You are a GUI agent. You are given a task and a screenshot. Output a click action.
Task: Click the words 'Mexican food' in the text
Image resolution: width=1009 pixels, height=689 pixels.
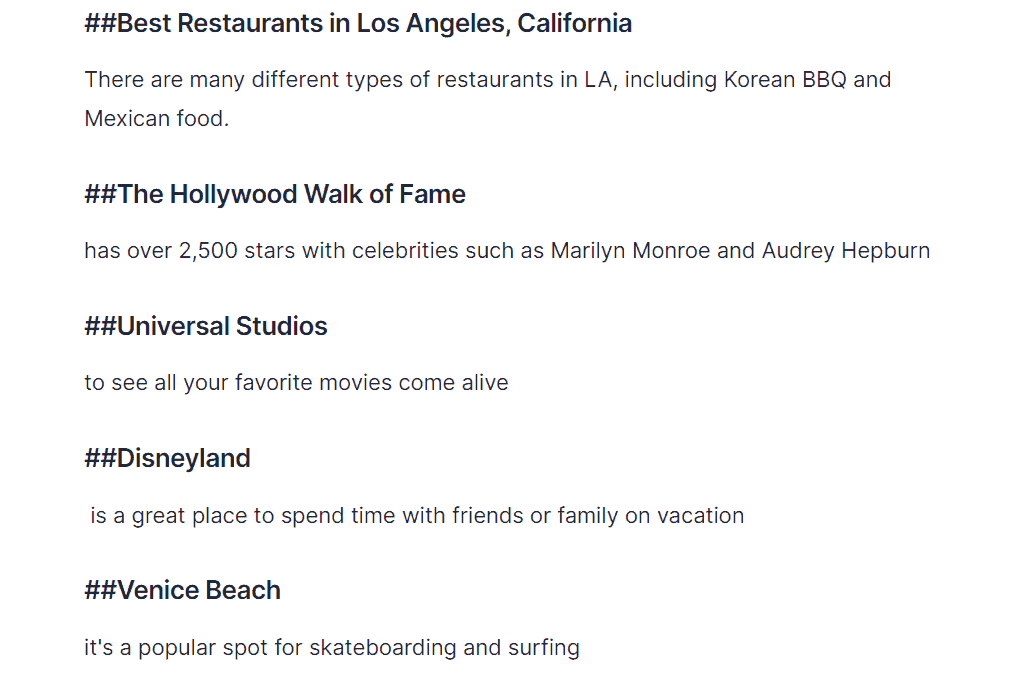(x=154, y=118)
